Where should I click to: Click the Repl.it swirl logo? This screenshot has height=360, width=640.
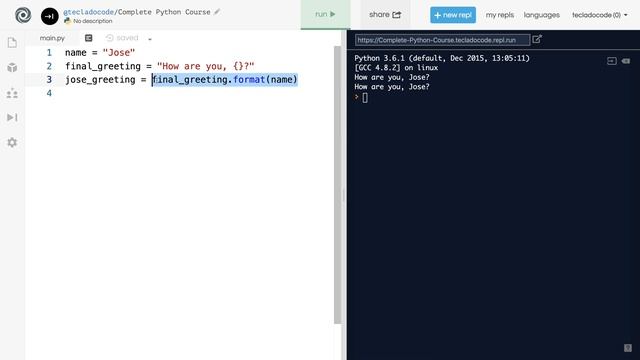(x=23, y=16)
